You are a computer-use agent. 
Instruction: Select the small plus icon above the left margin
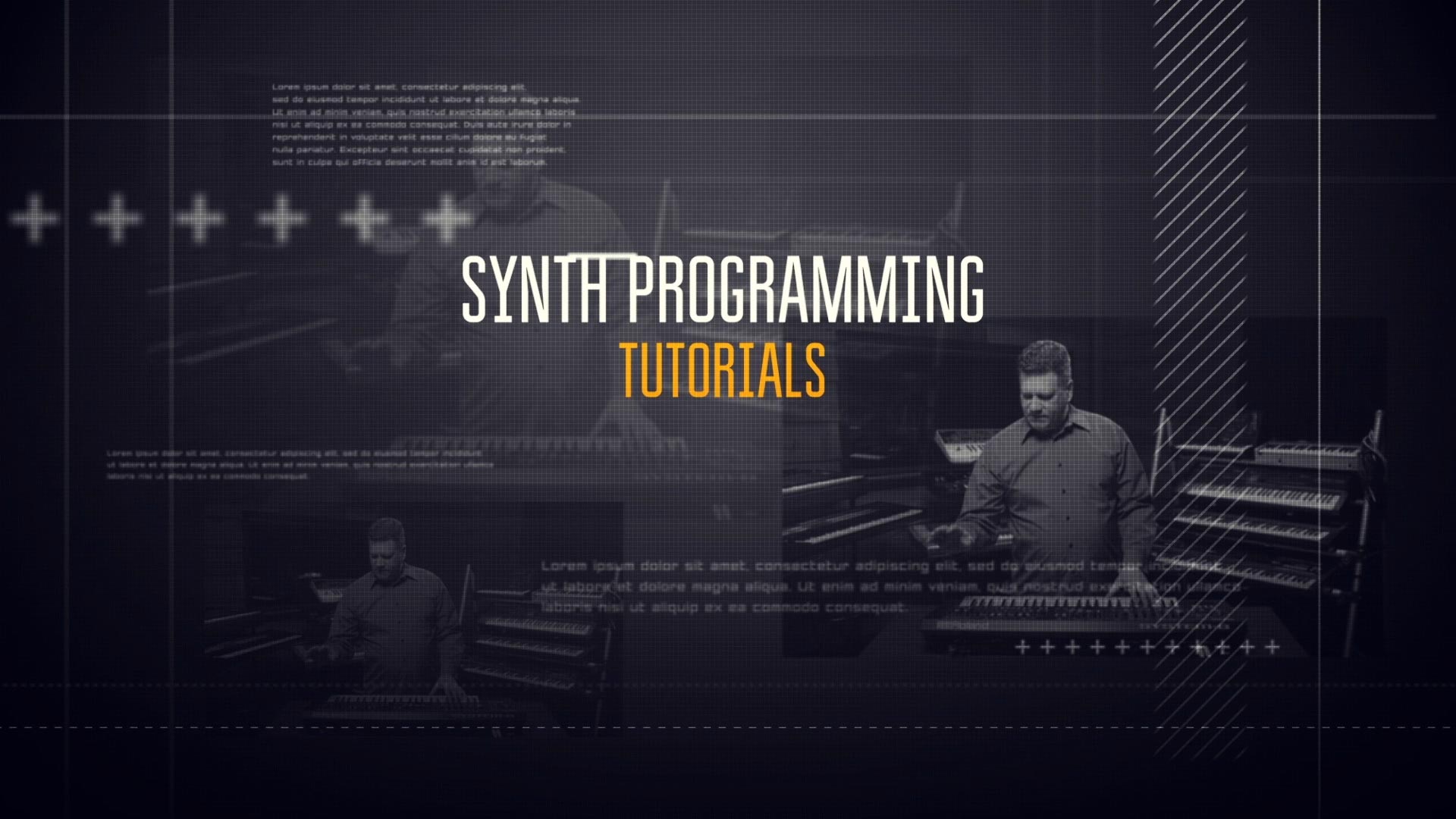33,218
